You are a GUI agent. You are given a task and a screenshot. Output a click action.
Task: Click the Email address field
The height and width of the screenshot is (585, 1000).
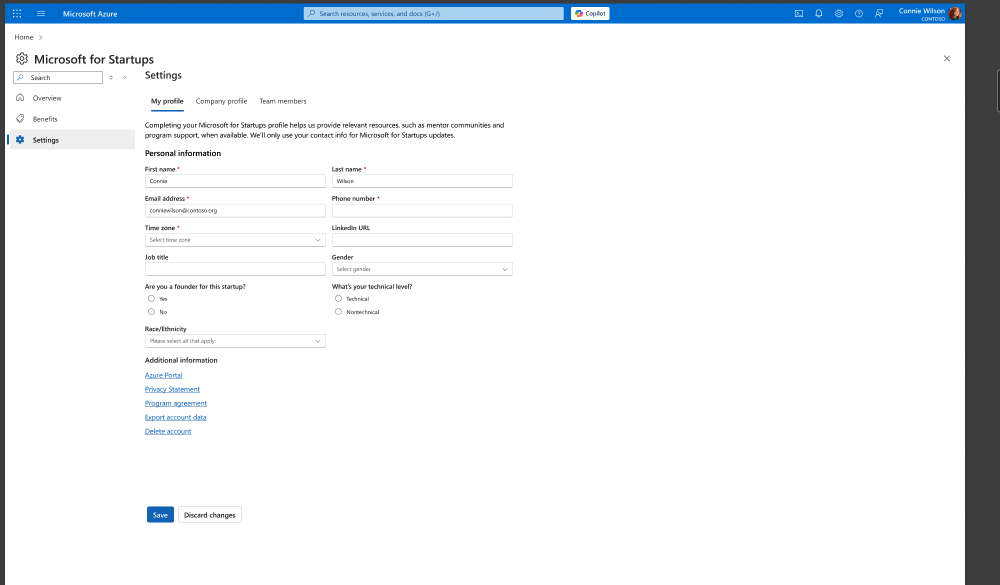(235, 211)
